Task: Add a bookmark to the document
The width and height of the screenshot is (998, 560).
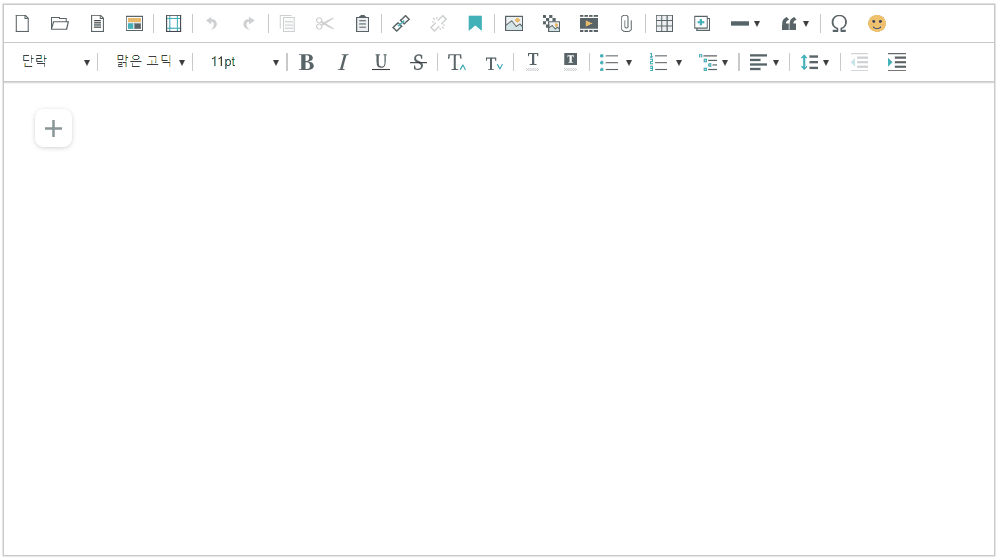Action: click(475, 23)
